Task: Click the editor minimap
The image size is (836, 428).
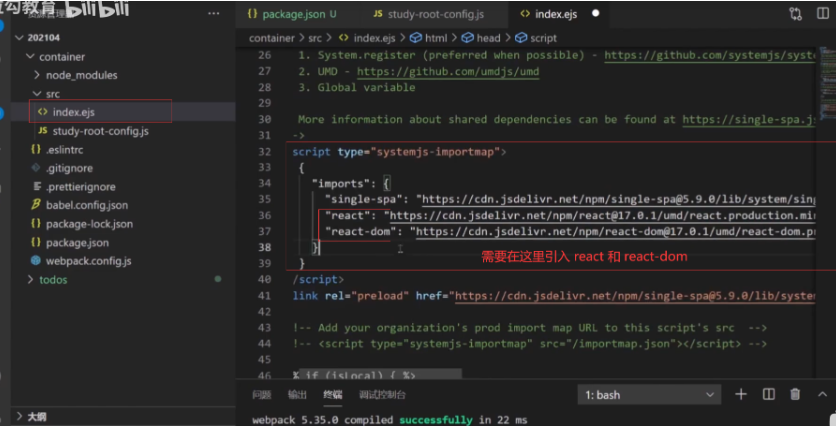Action: point(826,85)
